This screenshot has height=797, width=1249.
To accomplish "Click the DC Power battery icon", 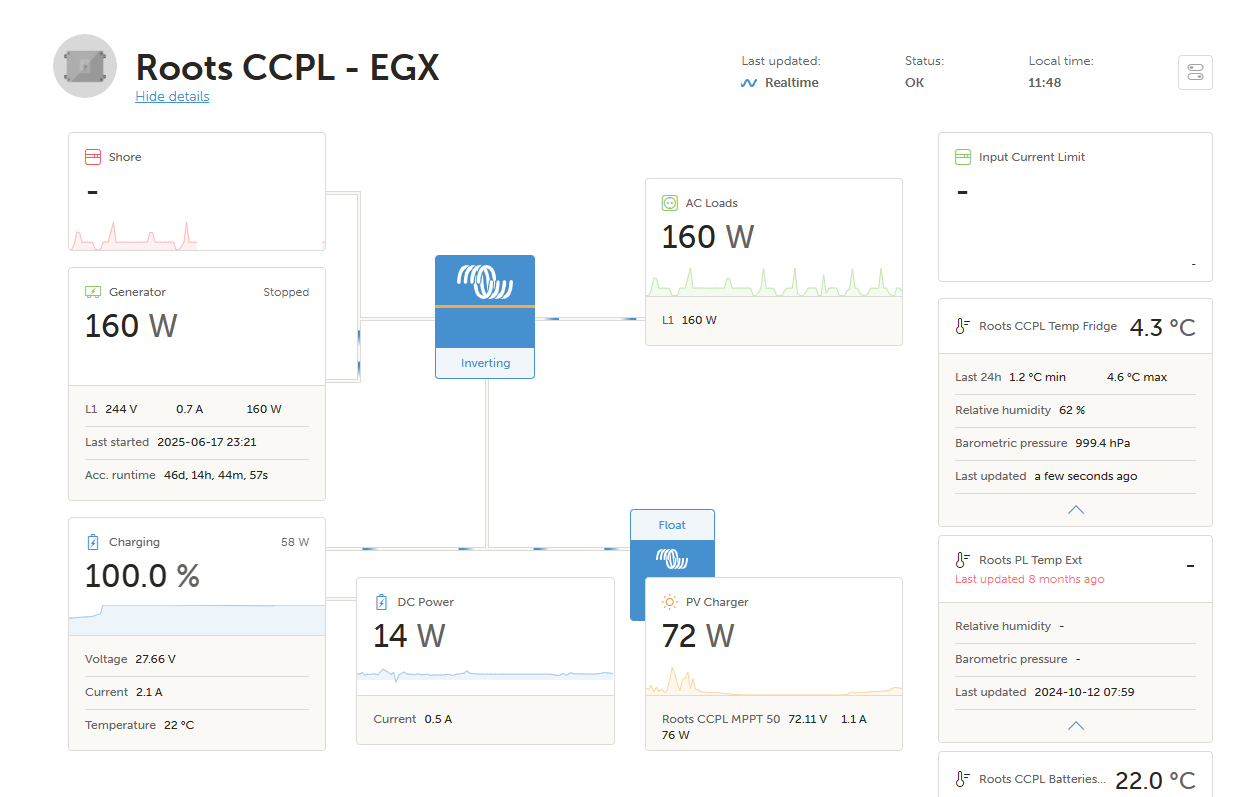I will pos(381,602).
